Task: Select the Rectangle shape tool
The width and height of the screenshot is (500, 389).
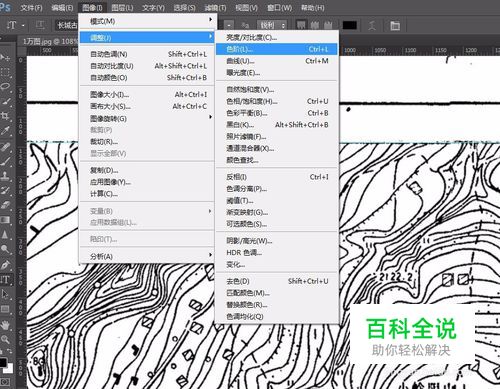Action: coord(5,309)
